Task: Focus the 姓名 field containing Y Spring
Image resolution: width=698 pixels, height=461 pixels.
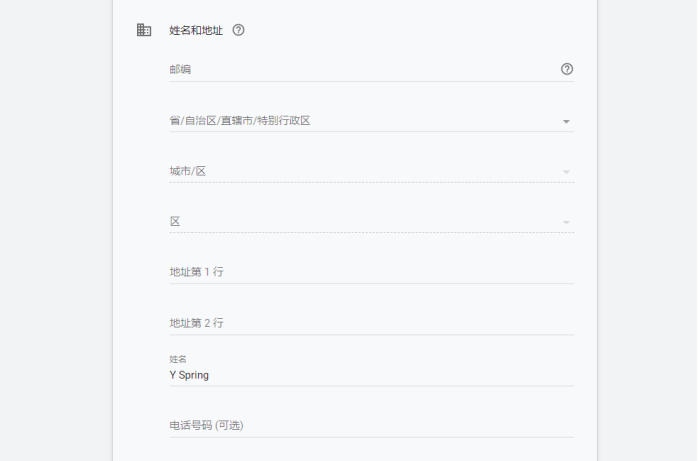Action: [370, 375]
